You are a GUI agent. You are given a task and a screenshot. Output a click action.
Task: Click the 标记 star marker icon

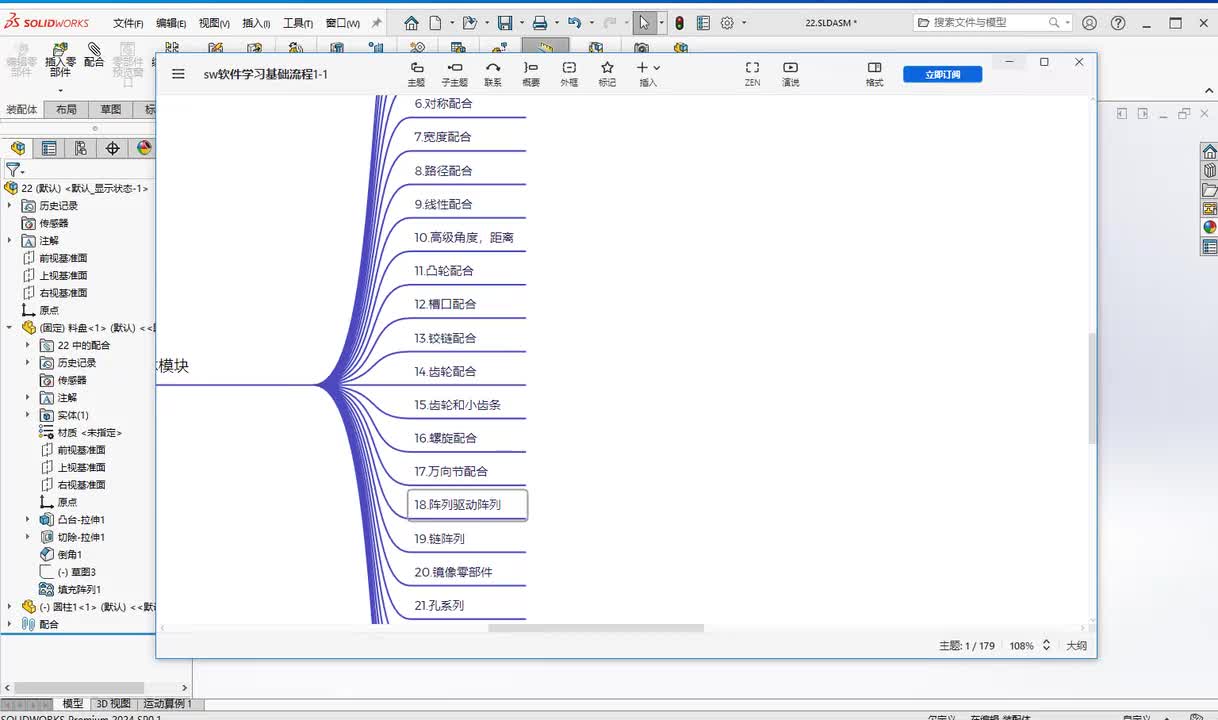[x=607, y=73]
